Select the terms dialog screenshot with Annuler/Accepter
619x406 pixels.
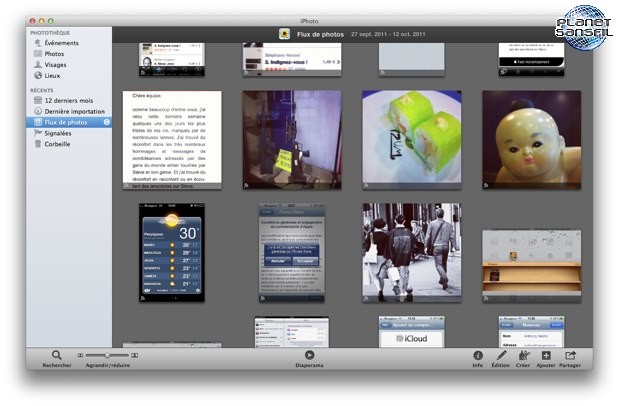pyautogui.click(x=292, y=253)
